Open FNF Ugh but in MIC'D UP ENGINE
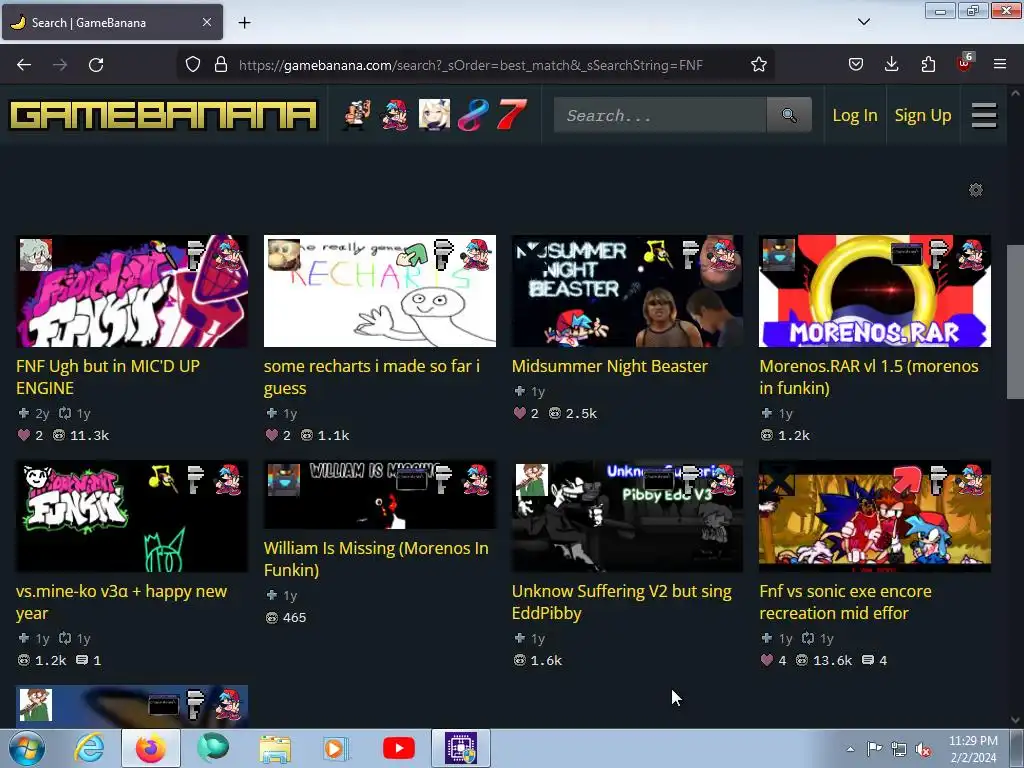The width and height of the screenshot is (1024, 768). pos(108,377)
